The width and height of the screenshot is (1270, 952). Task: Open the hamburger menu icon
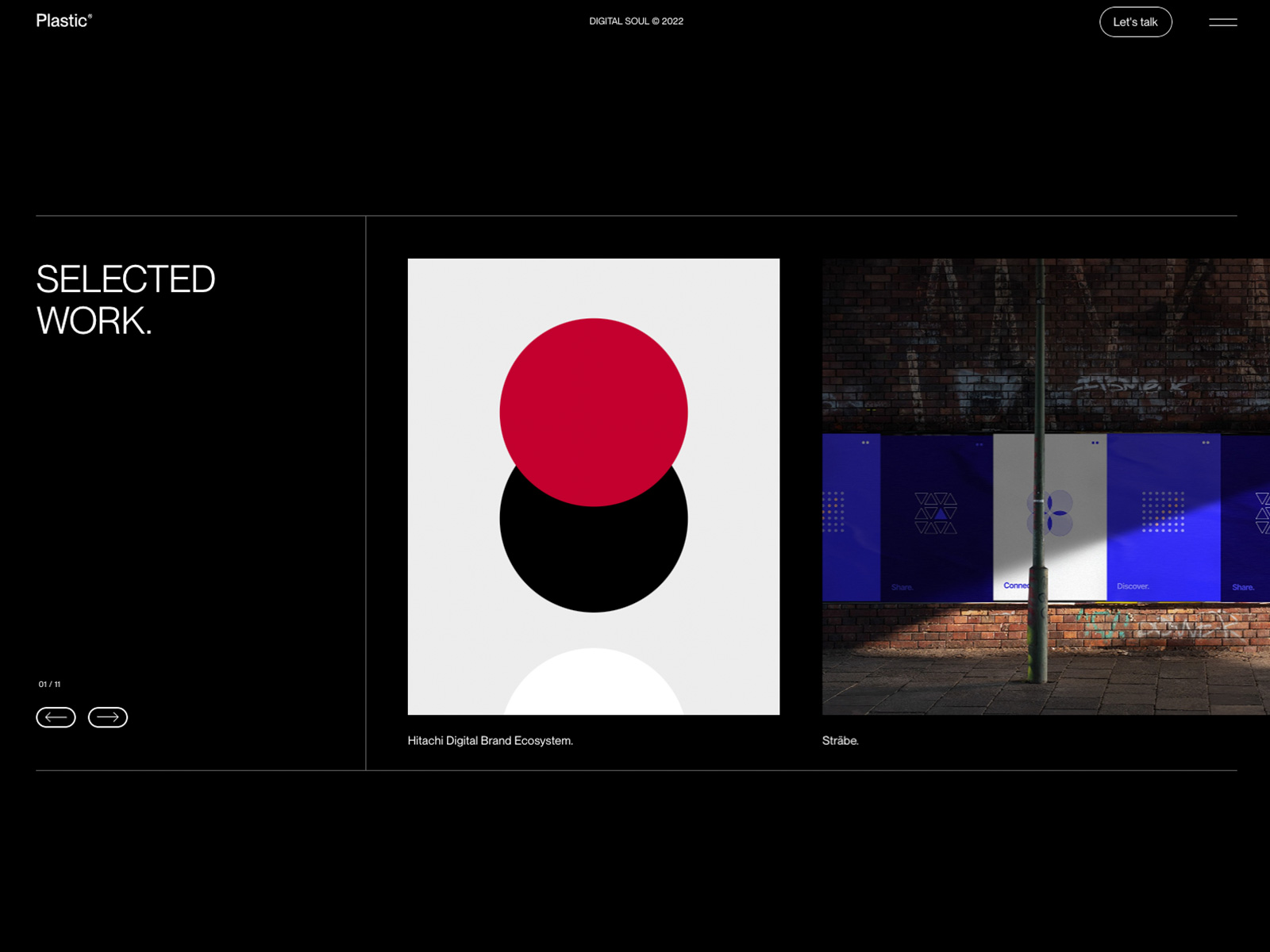pos(1222,22)
